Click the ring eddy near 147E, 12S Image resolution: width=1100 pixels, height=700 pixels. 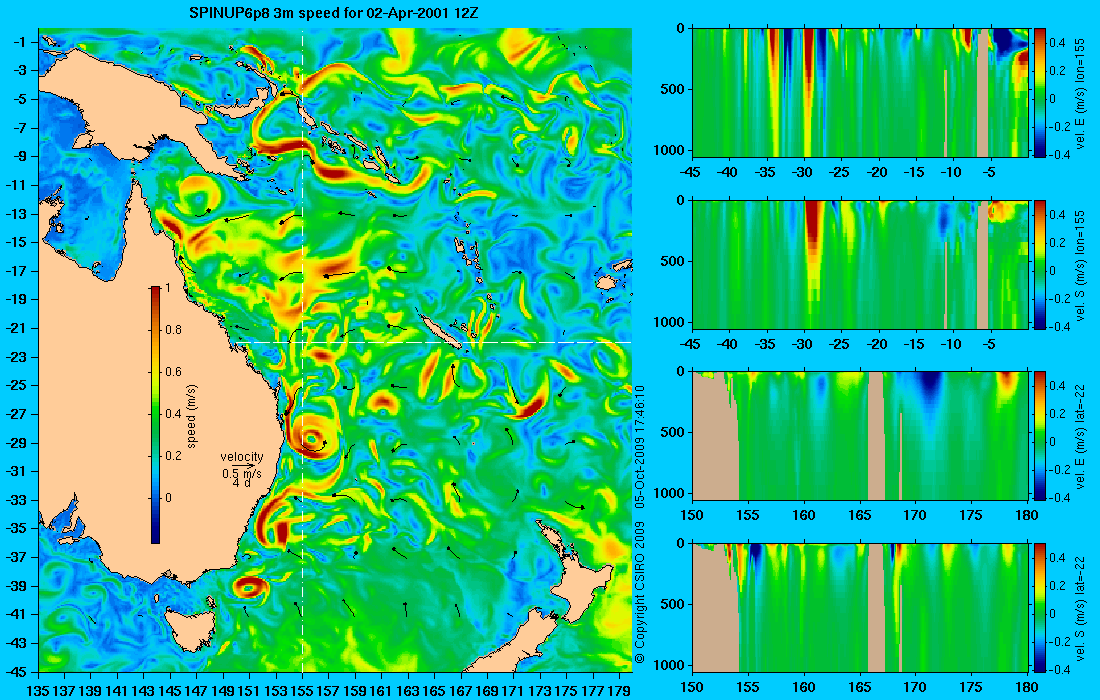point(199,196)
